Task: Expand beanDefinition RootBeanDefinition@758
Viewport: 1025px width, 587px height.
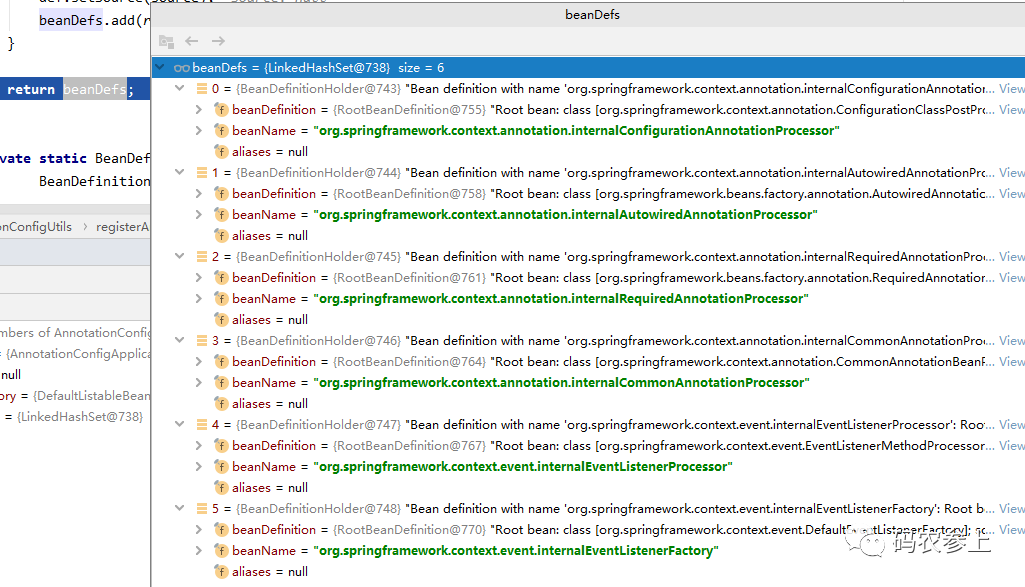Action: (199, 193)
